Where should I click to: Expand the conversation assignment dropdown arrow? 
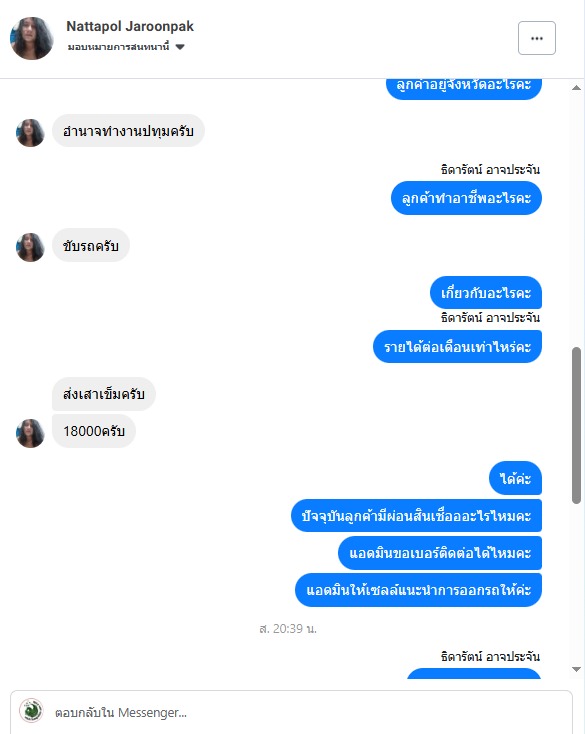pos(180,47)
